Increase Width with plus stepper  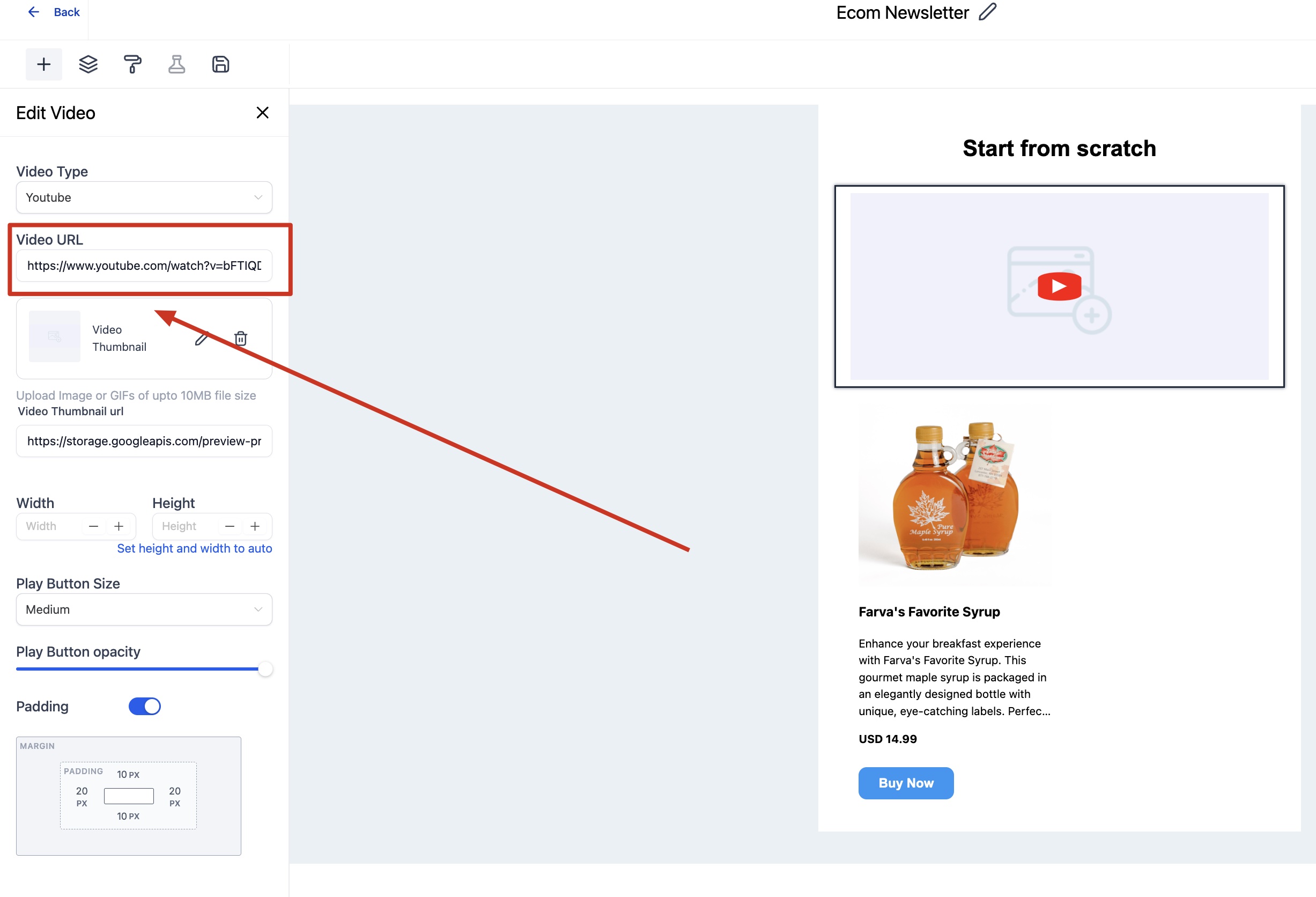tap(119, 526)
